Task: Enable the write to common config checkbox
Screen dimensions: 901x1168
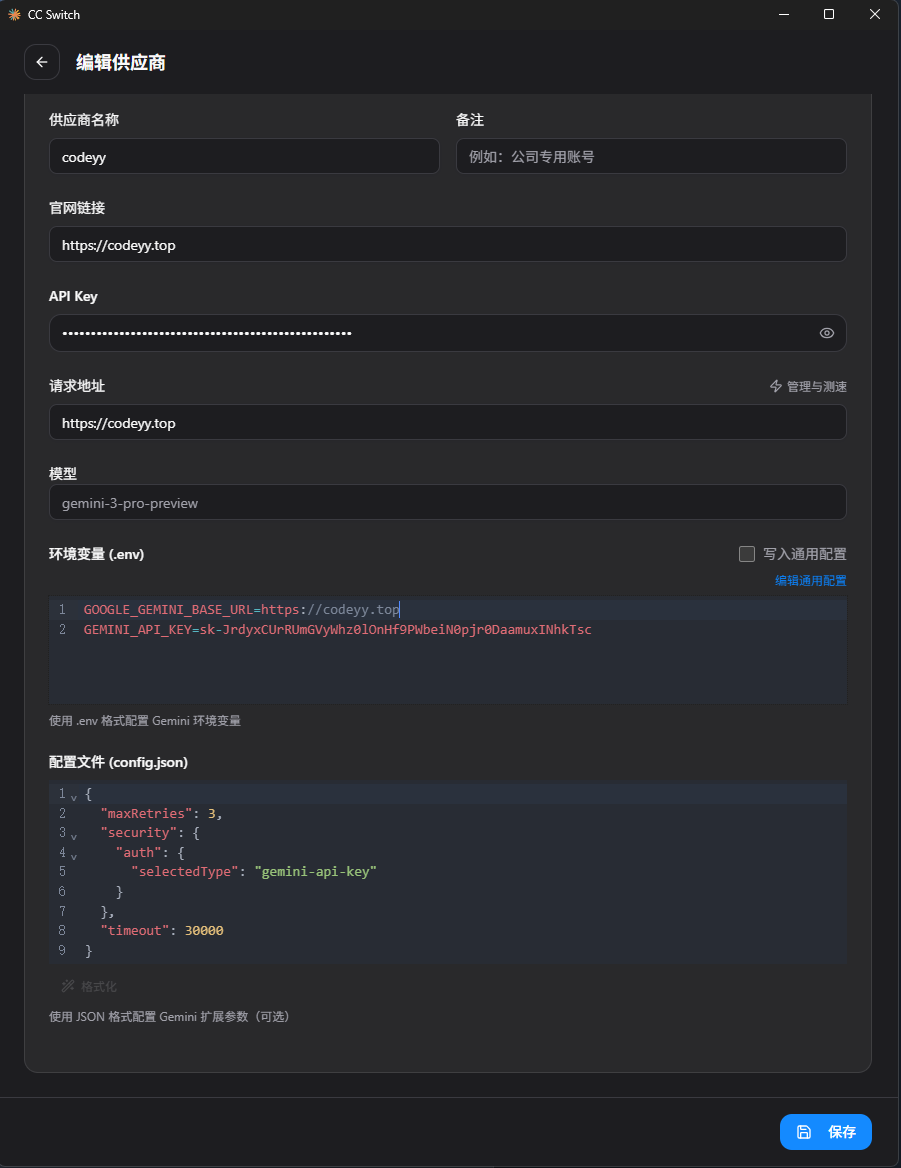Action: [747, 554]
